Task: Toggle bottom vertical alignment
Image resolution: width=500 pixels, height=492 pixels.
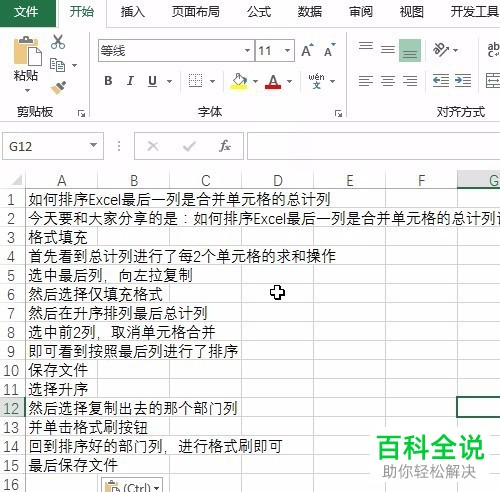Action: pyautogui.click(x=410, y=50)
